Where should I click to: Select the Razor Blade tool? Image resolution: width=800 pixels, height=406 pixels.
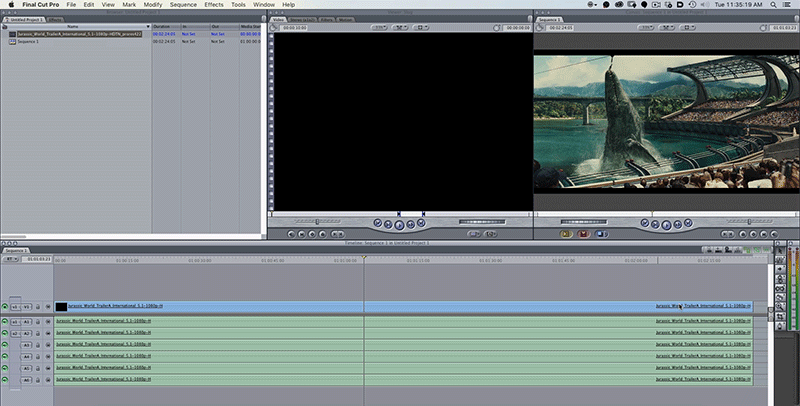tap(780, 297)
